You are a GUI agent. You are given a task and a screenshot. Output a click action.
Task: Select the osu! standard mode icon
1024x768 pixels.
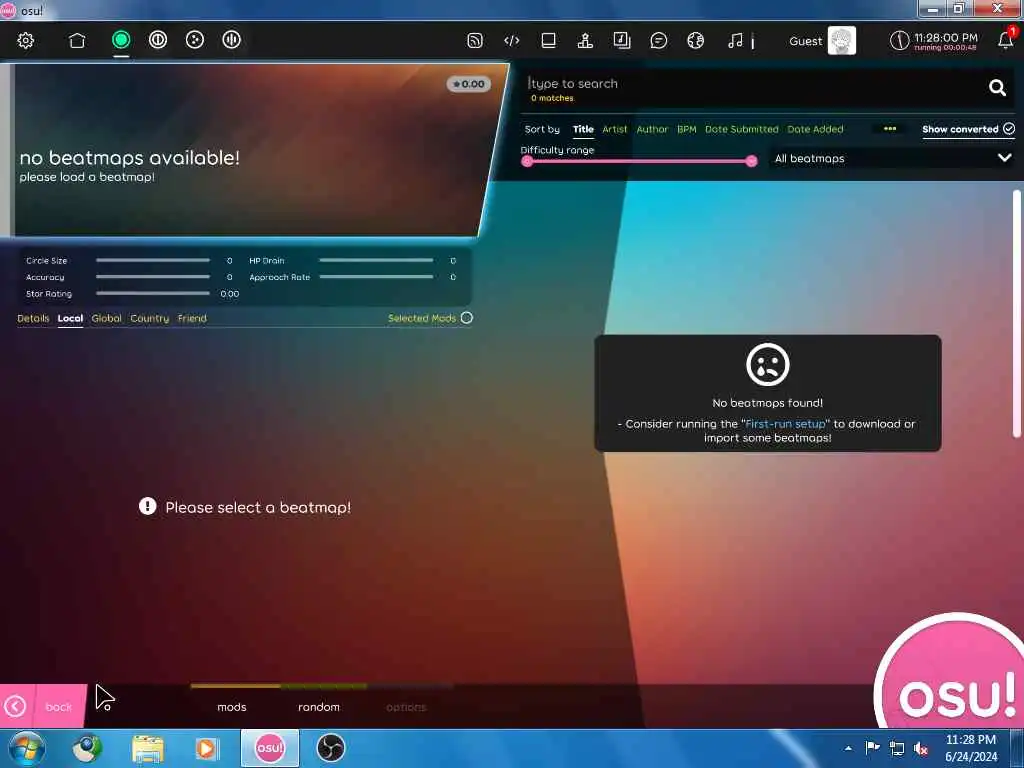pyautogui.click(x=121, y=40)
